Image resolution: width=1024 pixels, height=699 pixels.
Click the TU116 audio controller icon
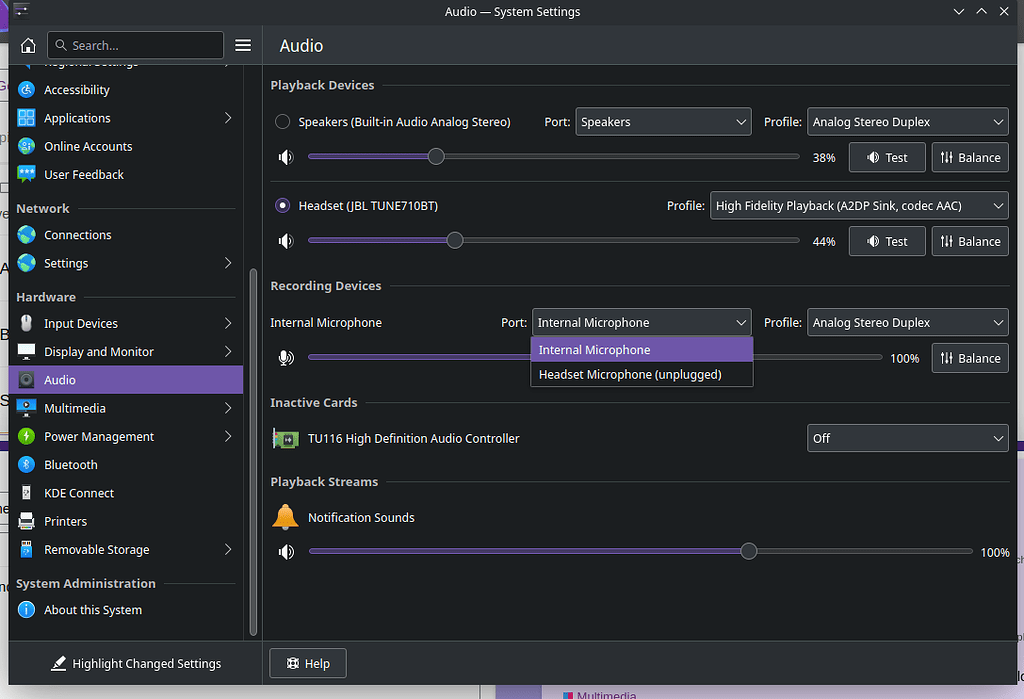pyautogui.click(x=284, y=438)
